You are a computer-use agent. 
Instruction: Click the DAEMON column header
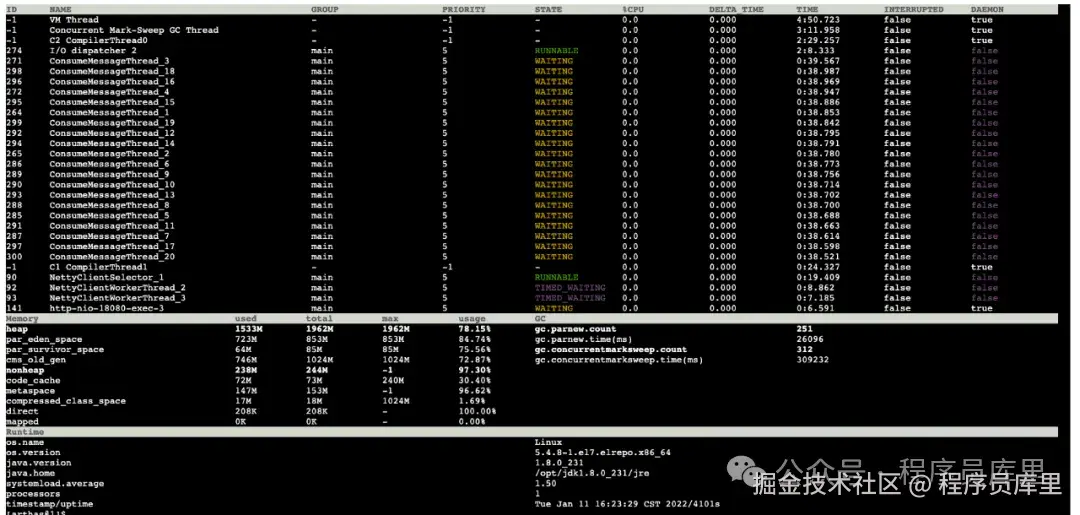click(x=987, y=10)
